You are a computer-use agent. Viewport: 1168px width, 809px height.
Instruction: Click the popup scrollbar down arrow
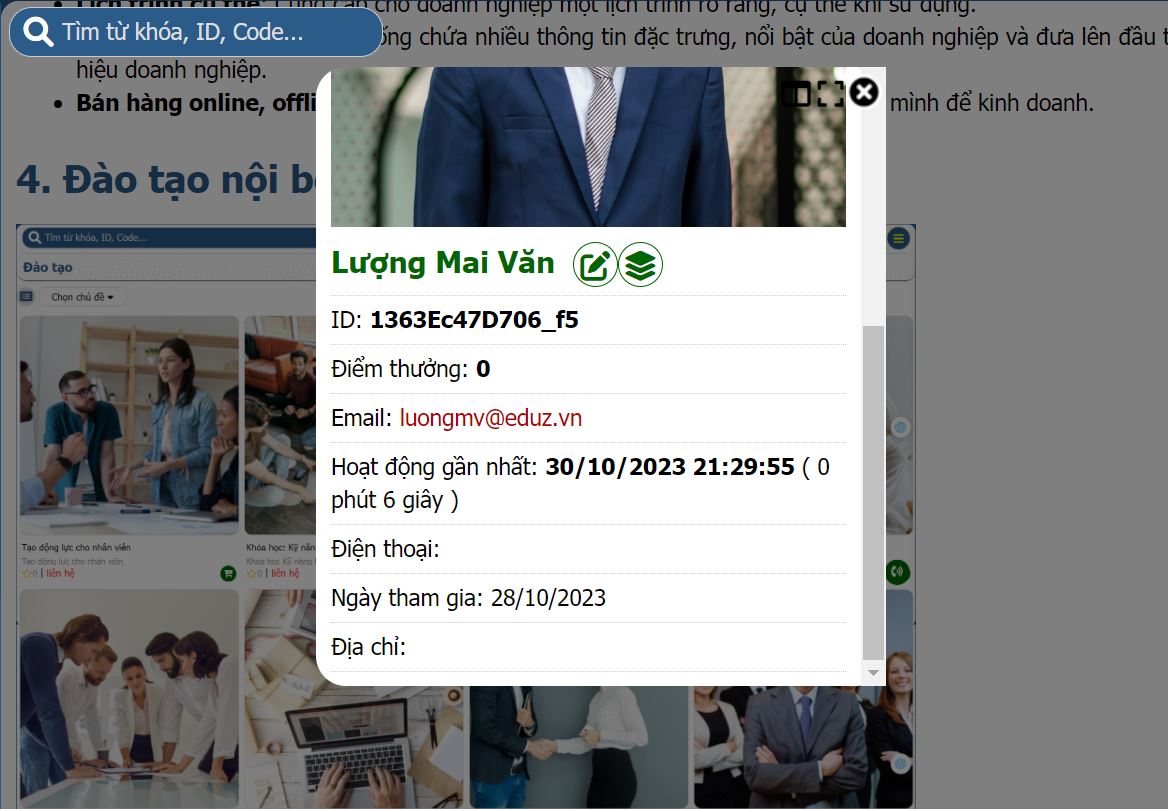point(872,672)
